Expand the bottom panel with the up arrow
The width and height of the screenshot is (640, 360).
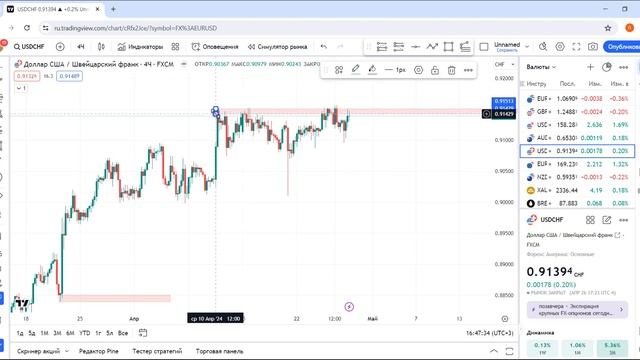pyautogui.click(x=494, y=351)
